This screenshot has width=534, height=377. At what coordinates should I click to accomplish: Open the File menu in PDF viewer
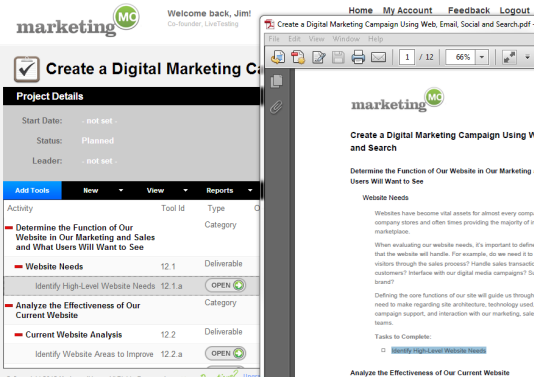274,39
